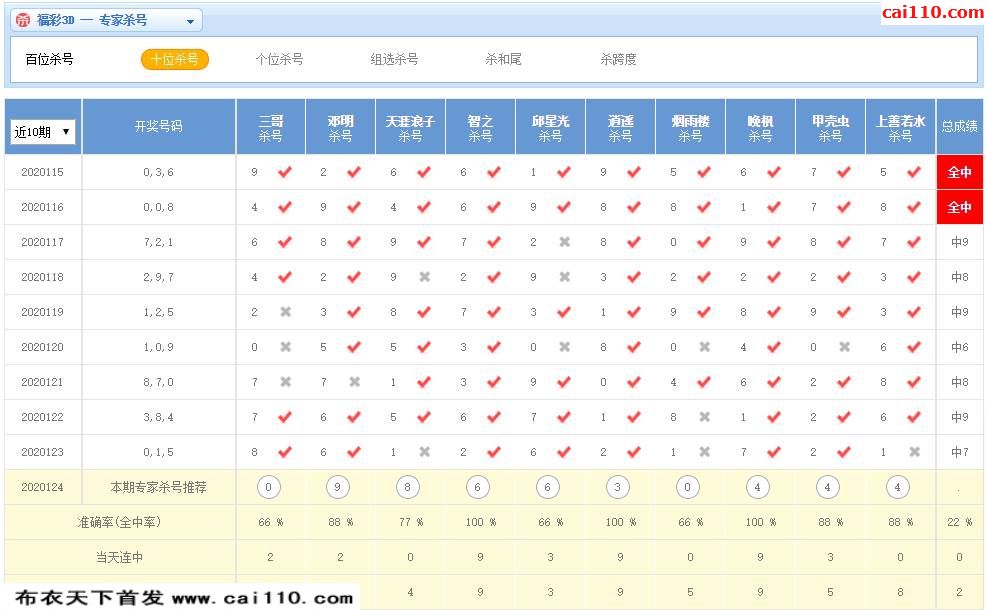Click the 开奖号码 column header
The image size is (986, 610).
(x=158, y=126)
